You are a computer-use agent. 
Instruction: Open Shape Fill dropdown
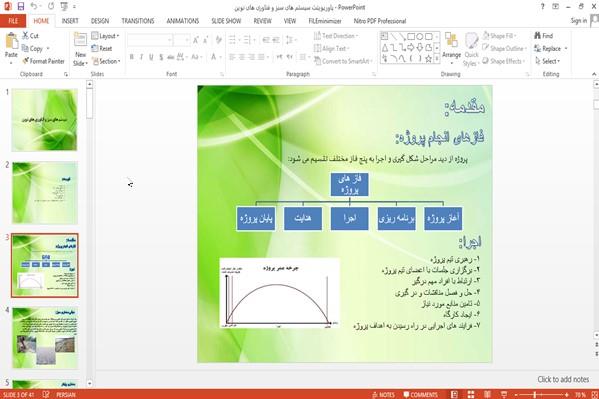pyautogui.click(x=500, y=36)
